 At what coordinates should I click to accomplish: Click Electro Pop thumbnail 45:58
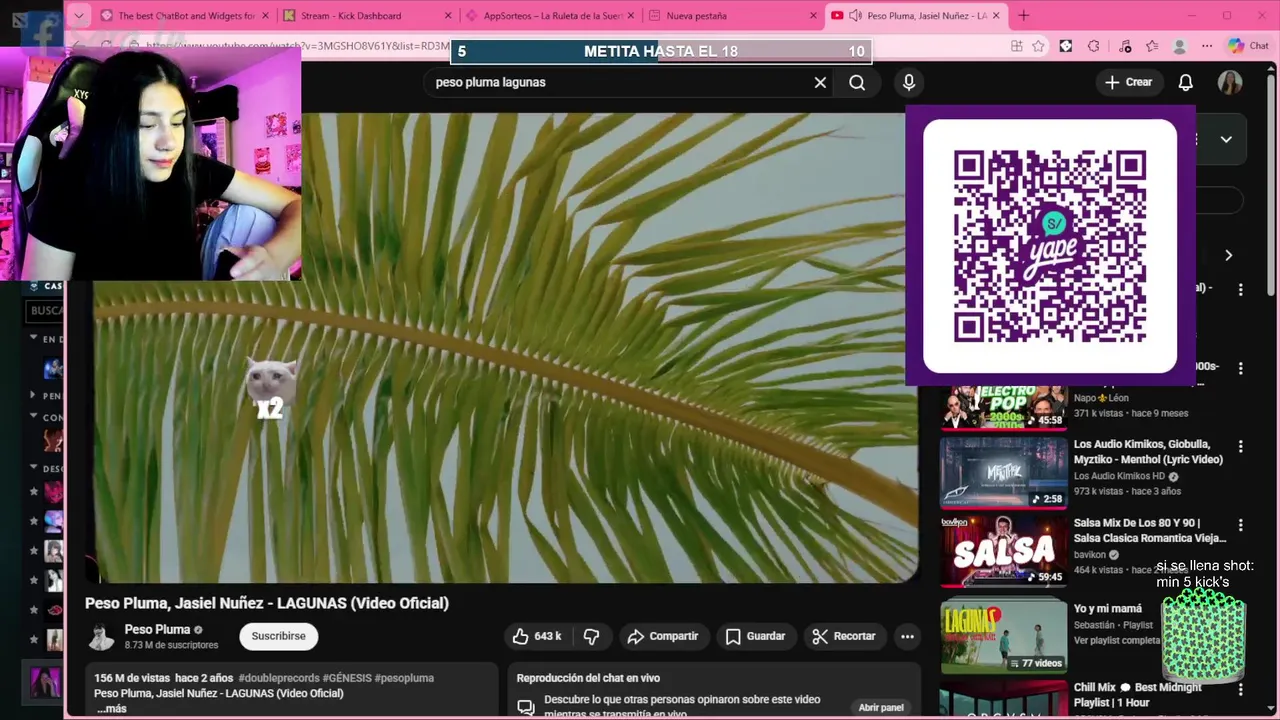coord(1003,407)
